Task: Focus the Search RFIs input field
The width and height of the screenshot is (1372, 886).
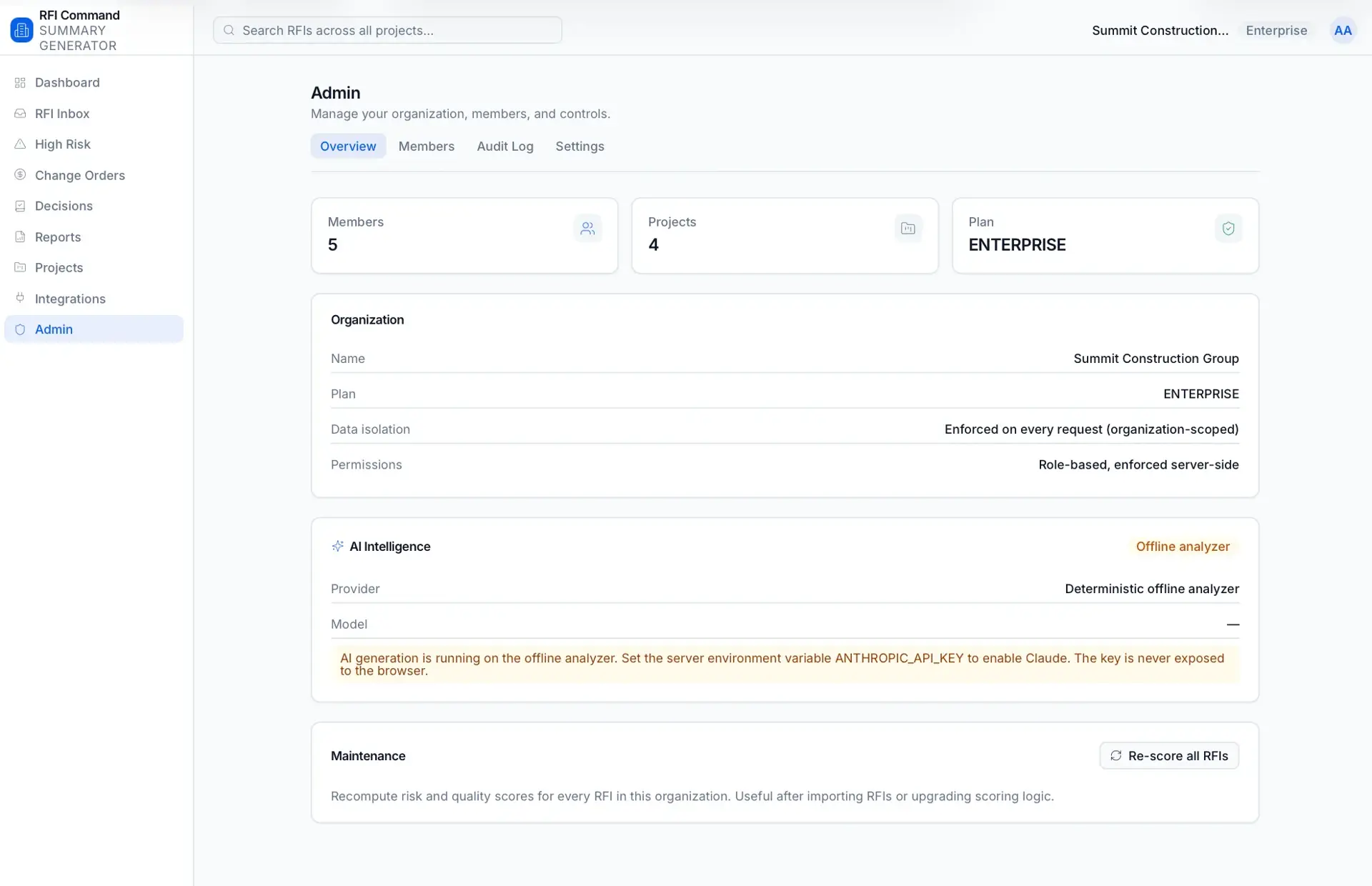Action: 387,30
